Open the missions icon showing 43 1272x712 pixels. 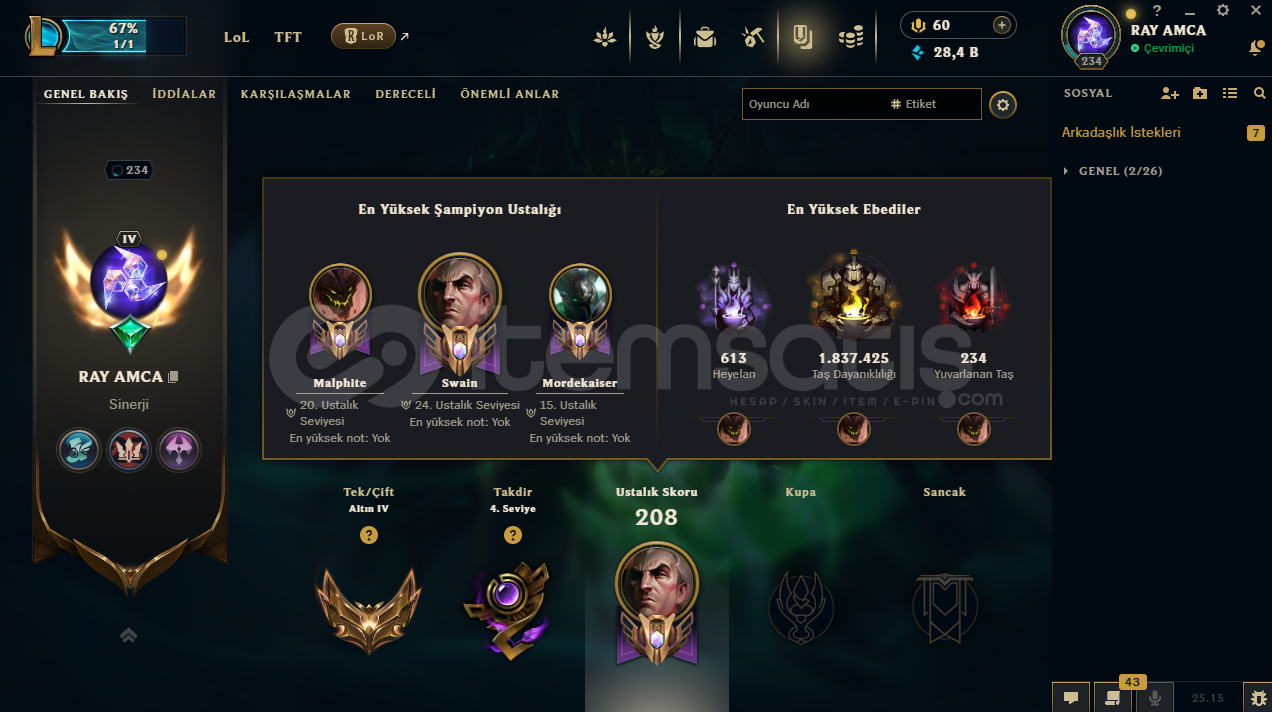[1112, 698]
